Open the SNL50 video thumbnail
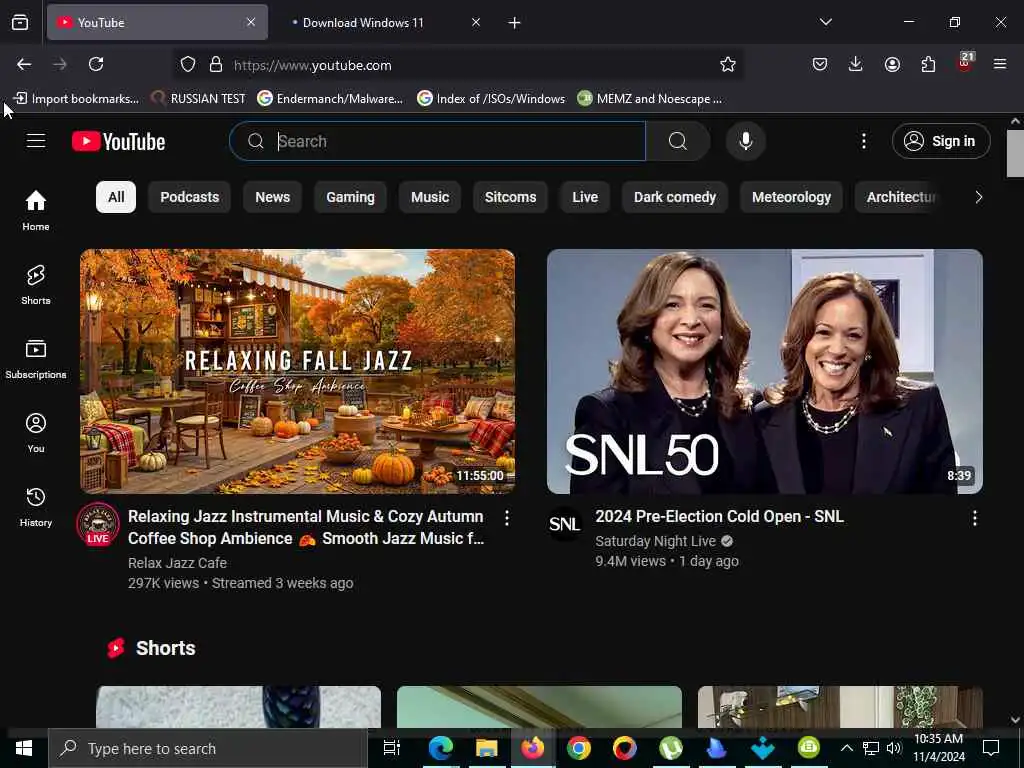The width and height of the screenshot is (1024, 768). pyautogui.click(x=764, y=371)
